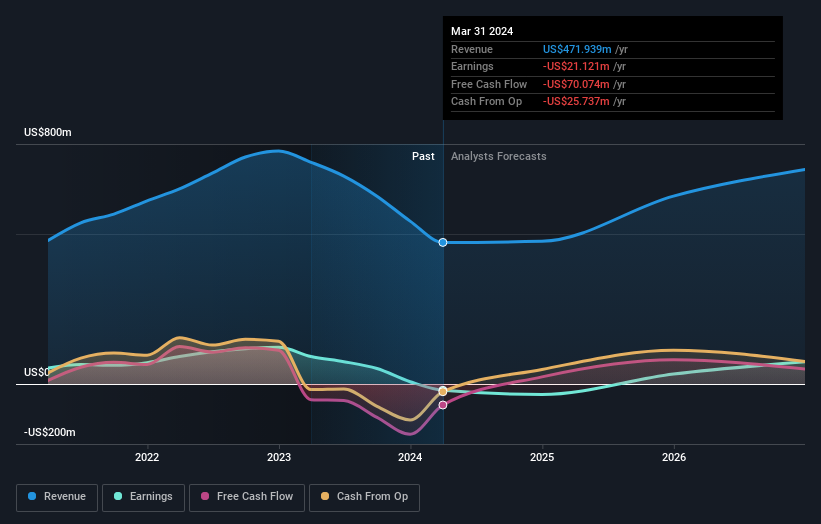821x524 pixels.
Task: Toggle the Revenue series legend button
Action: pyautogui.click(x=57, y=497)
